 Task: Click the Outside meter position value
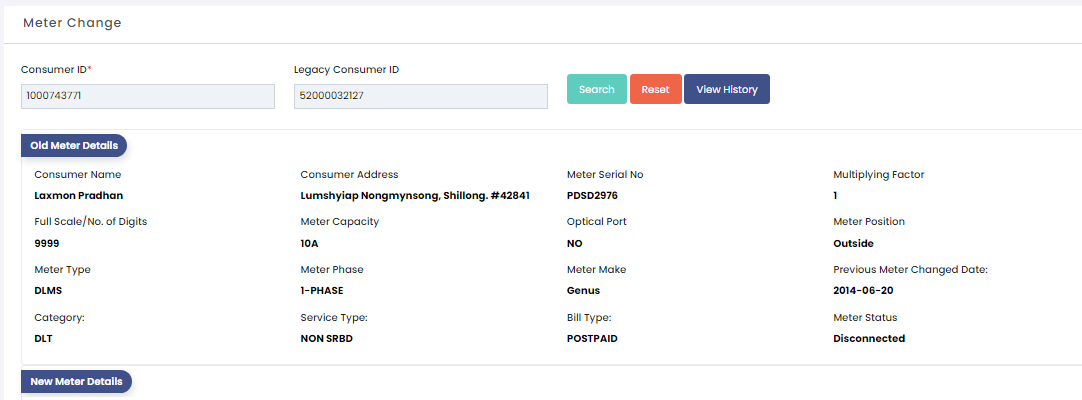pos(854,243)
